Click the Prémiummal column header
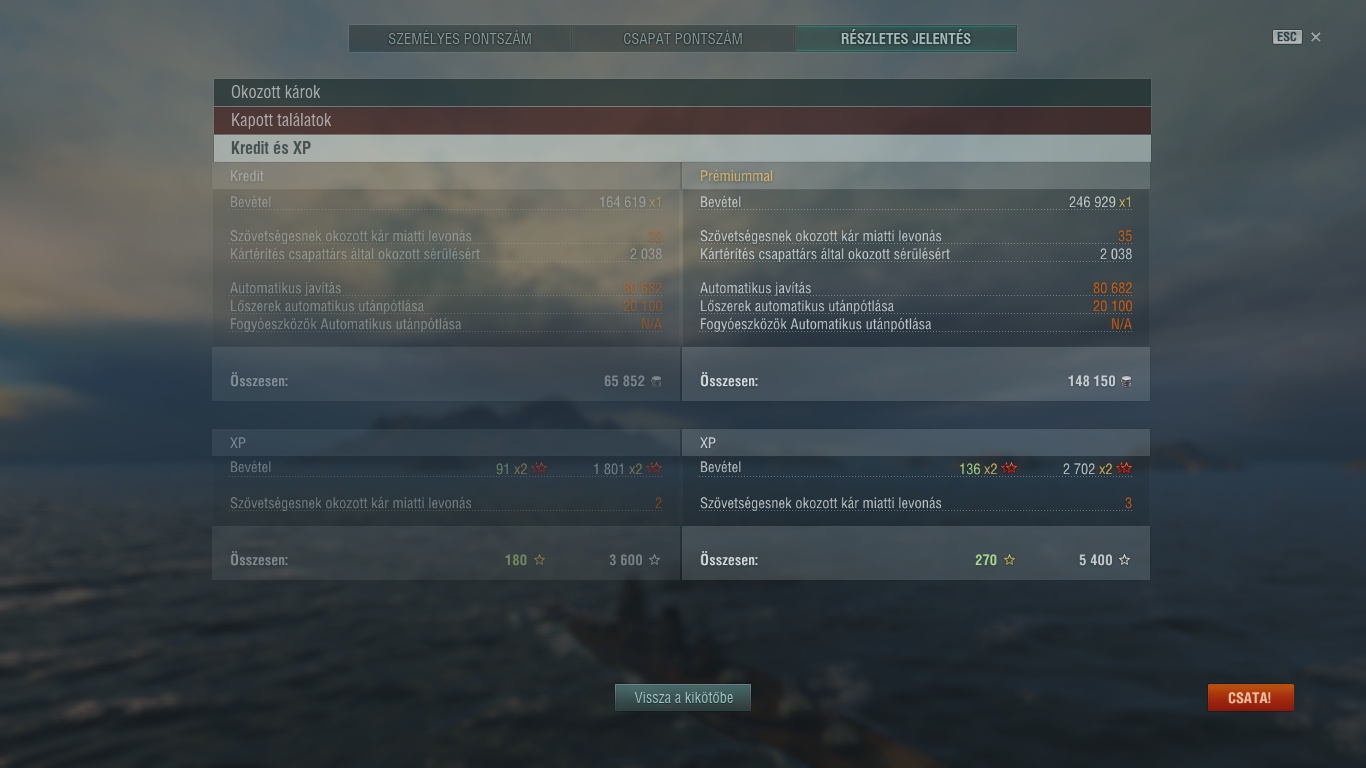Screen dimensions: 1366x768 (x=736, y=176)
